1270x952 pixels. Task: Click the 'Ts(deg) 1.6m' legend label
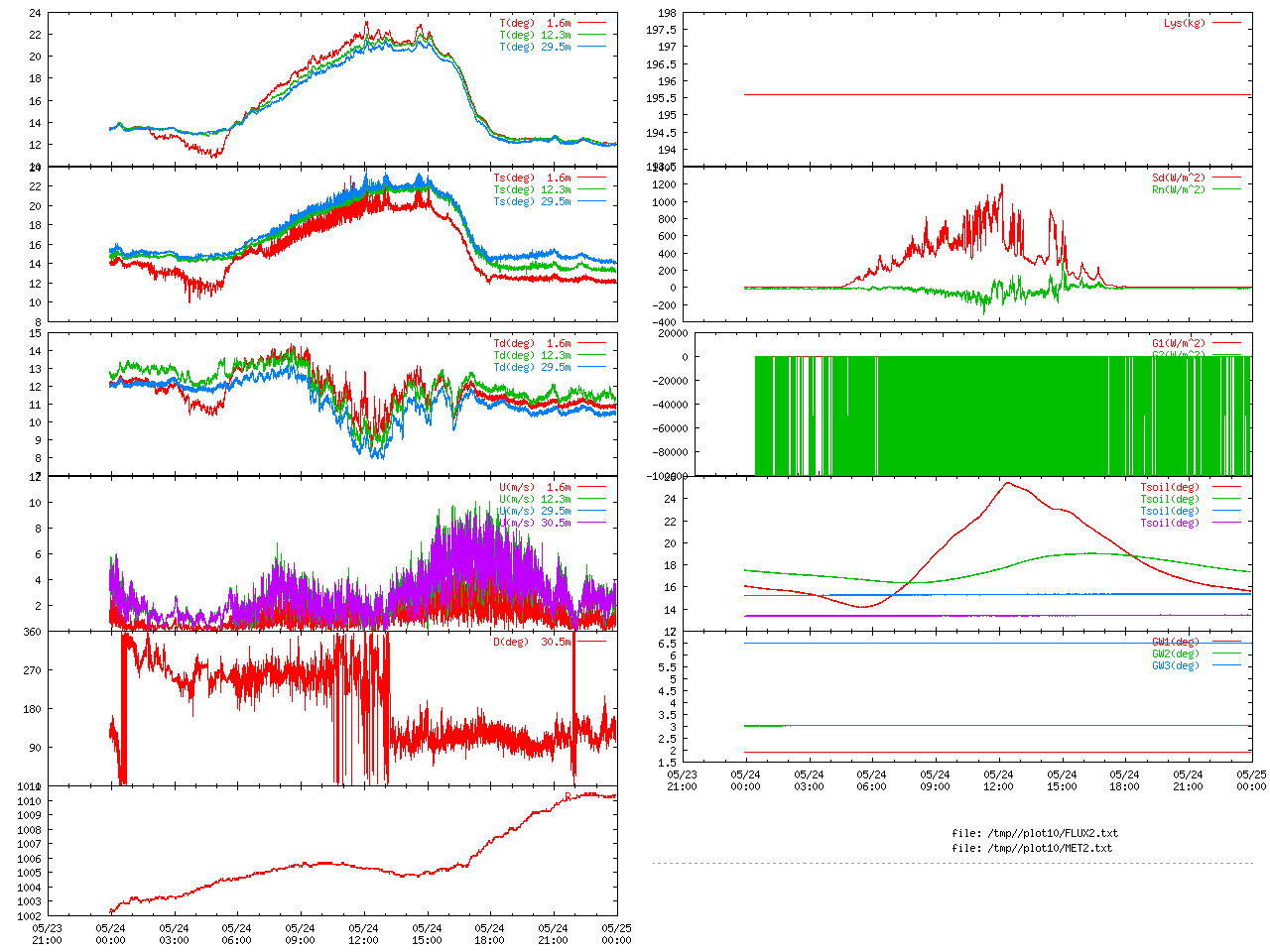(x=533, y=178)
